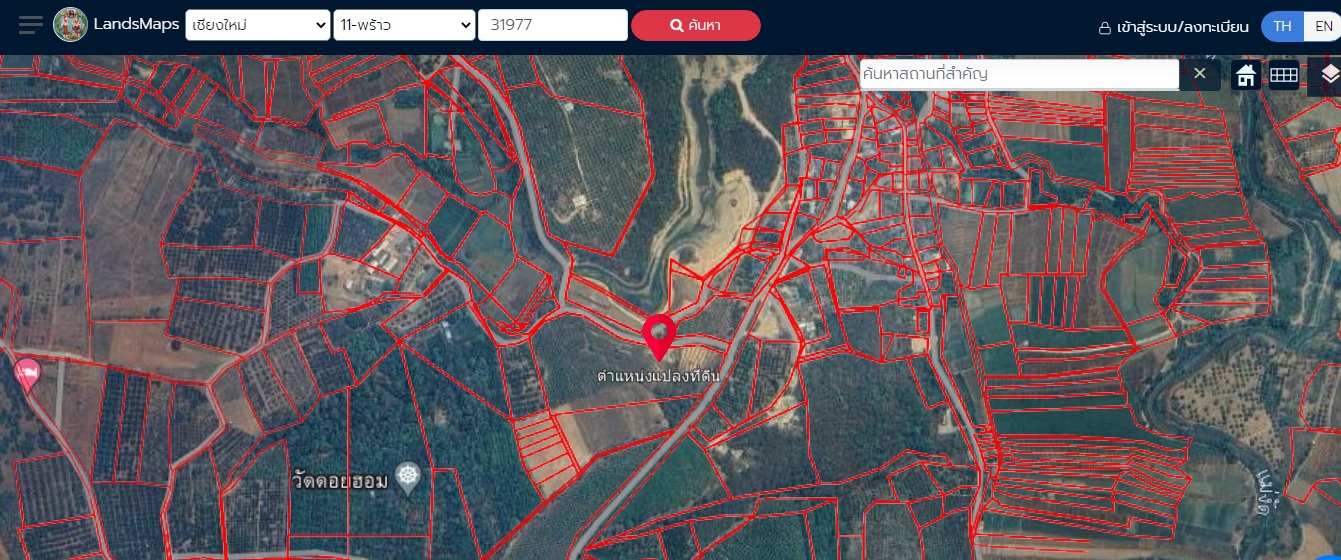
Task: Click the LandsMaps emblem logo
Action: tap(70, 25)
